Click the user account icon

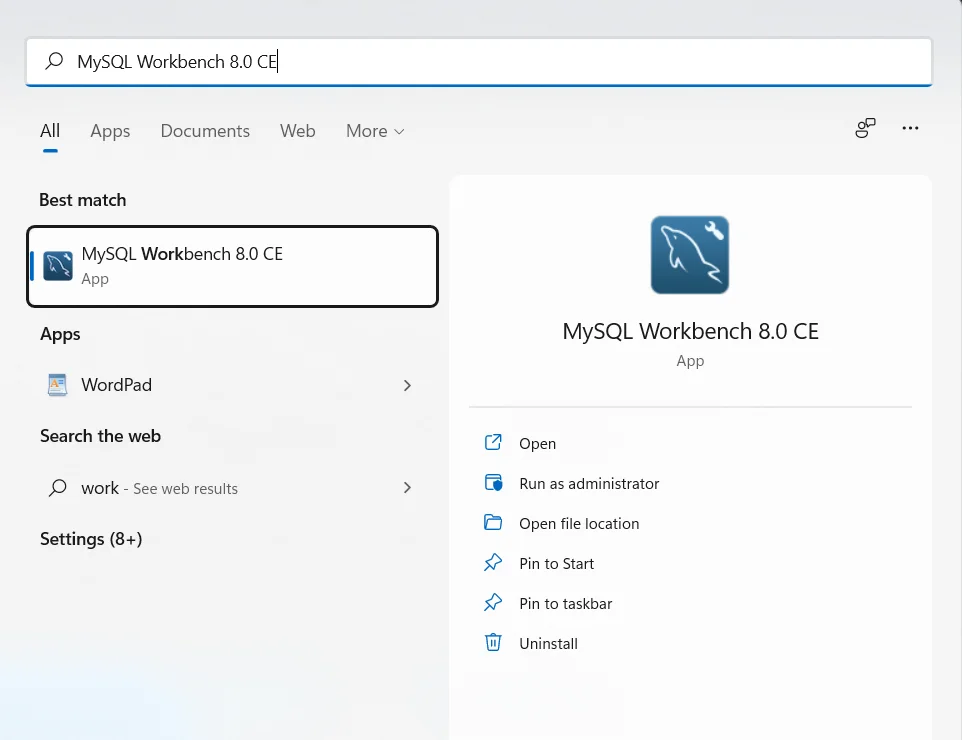click(864, 128)
